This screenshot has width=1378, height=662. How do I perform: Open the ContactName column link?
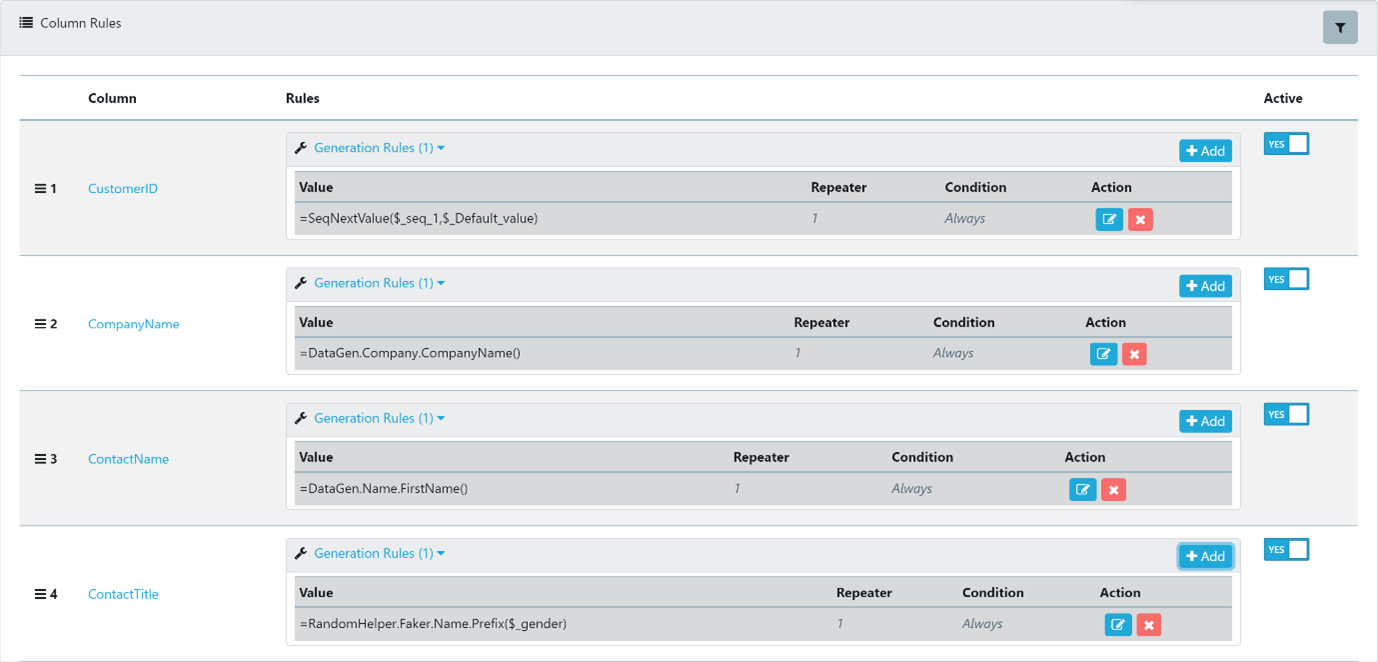coord(128,459)
